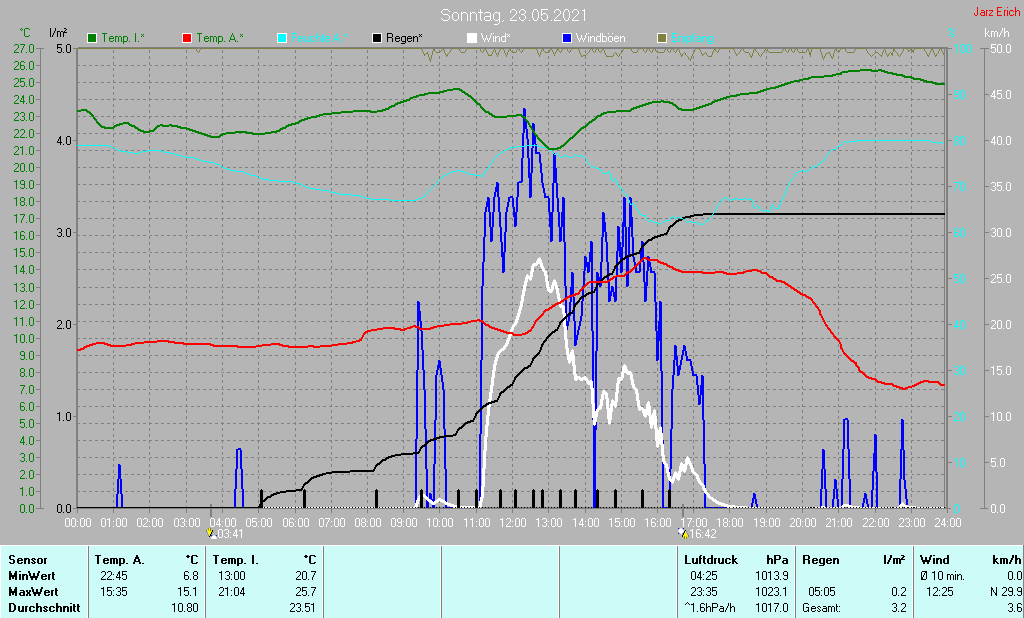Click the 'l/m²' unit label above the rain axis
This screenshot has height=618, width=1024.
57,33
